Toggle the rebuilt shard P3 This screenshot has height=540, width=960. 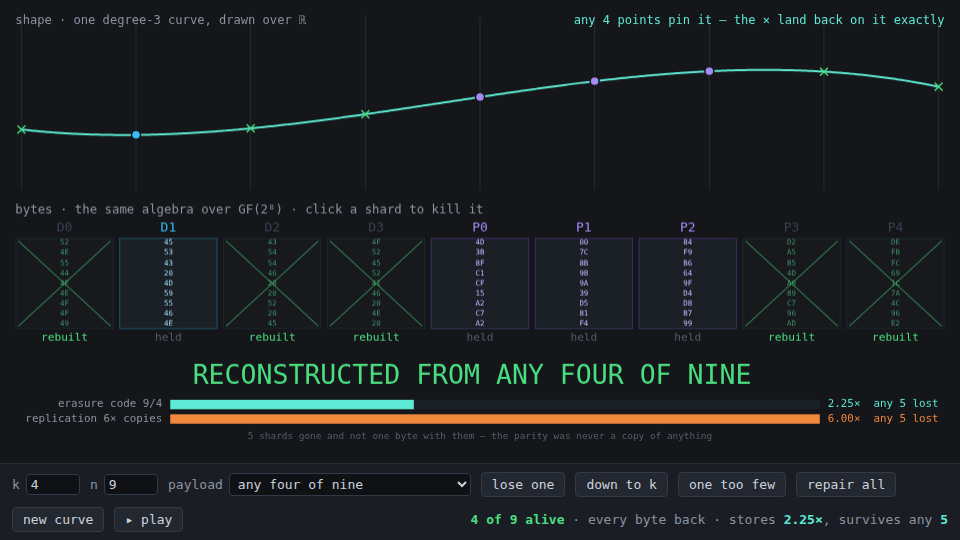click(x=792, y=283)
